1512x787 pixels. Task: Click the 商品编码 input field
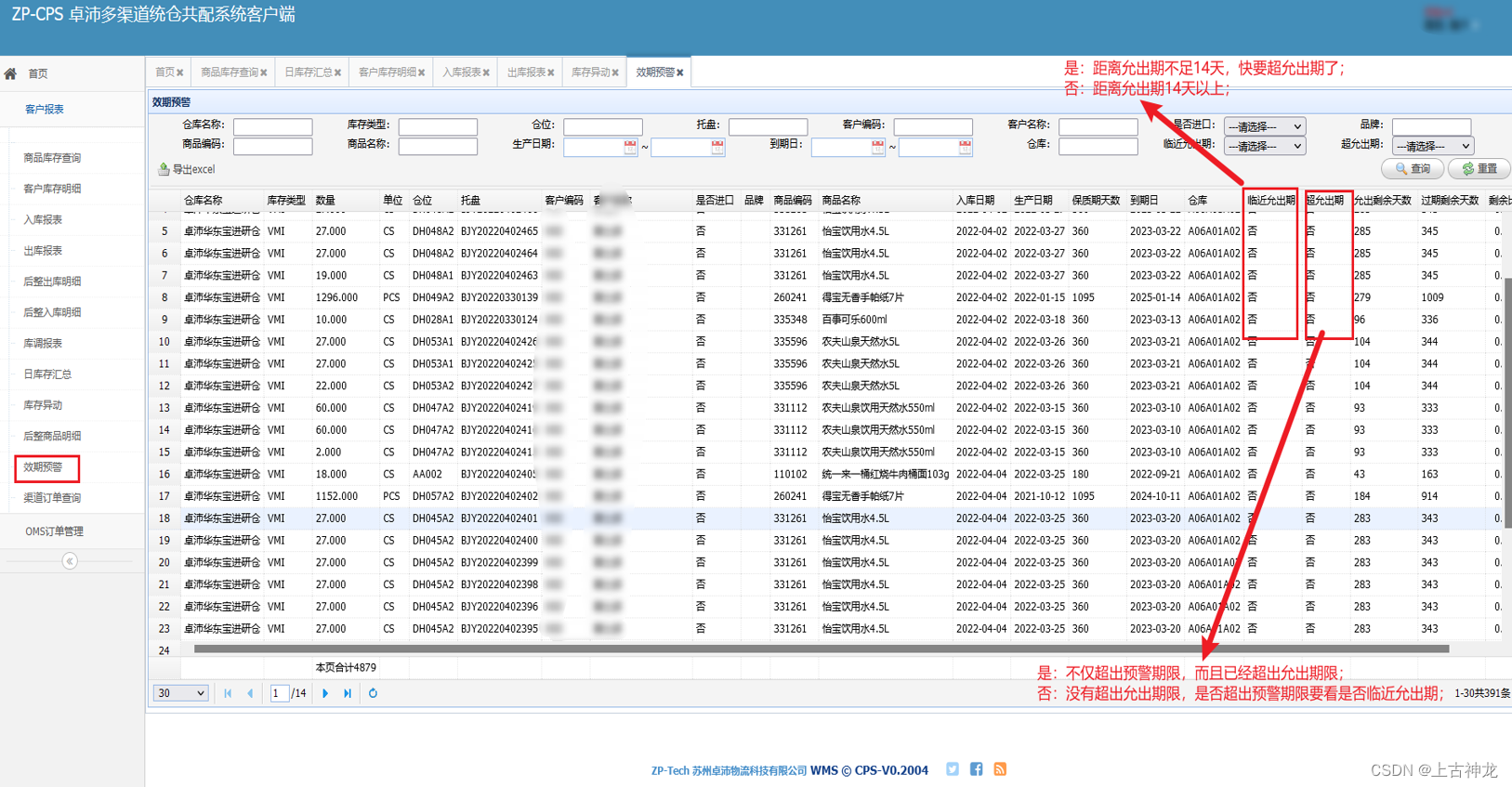(272, 146)
